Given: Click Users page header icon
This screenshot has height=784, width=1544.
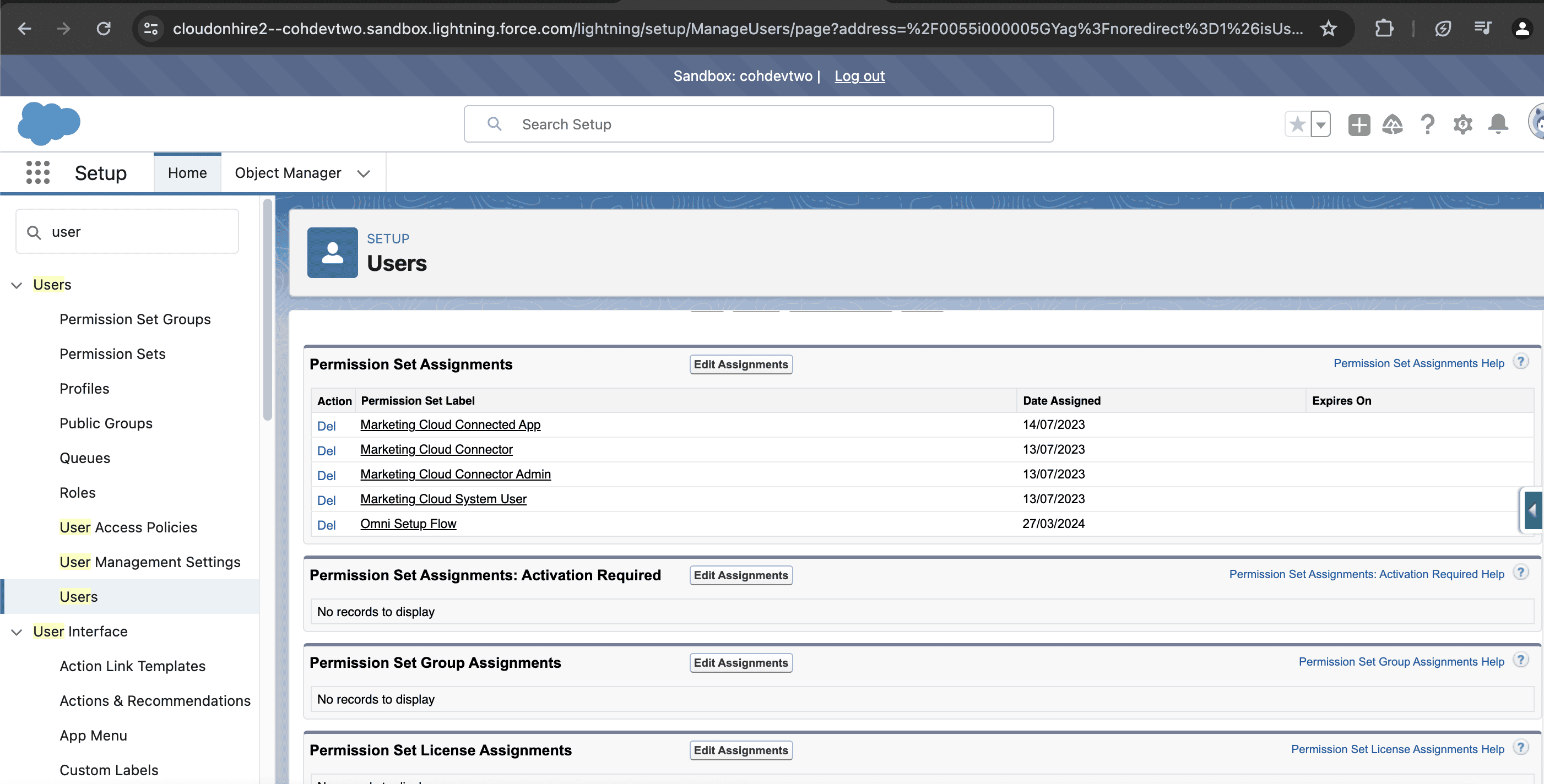Looking at the screenshot, I should click(x=333, y=252).
